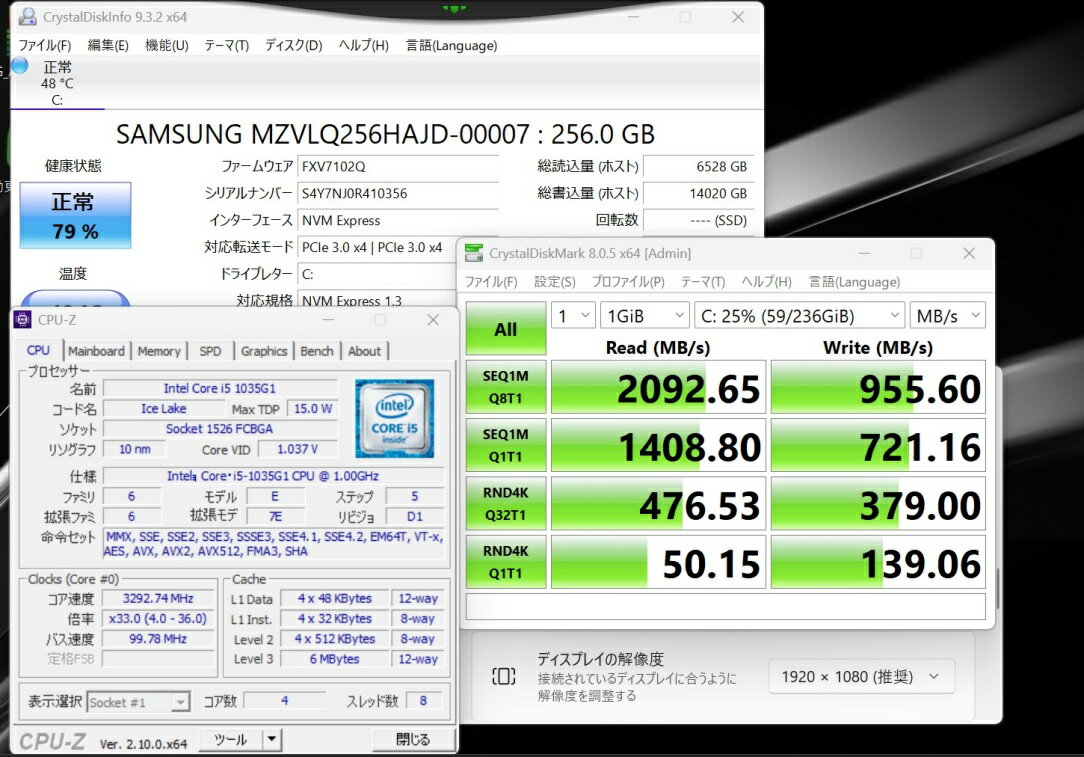The image size is (1084, 757).
Task: Click the total host writes value 14020 GB
Action: point(698,194)
